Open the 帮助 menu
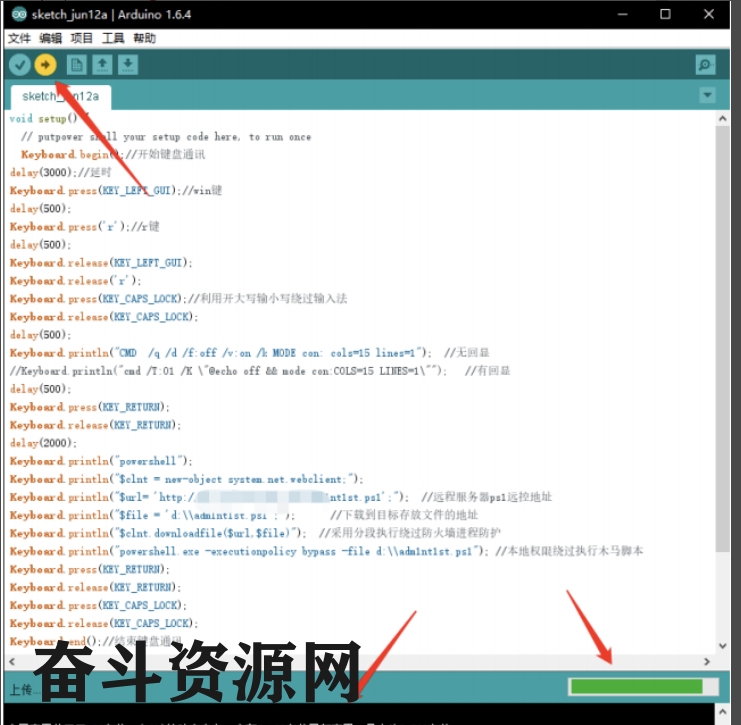This screenshot has width=741, height=725. pyautogui.click(x=145, y=38)
